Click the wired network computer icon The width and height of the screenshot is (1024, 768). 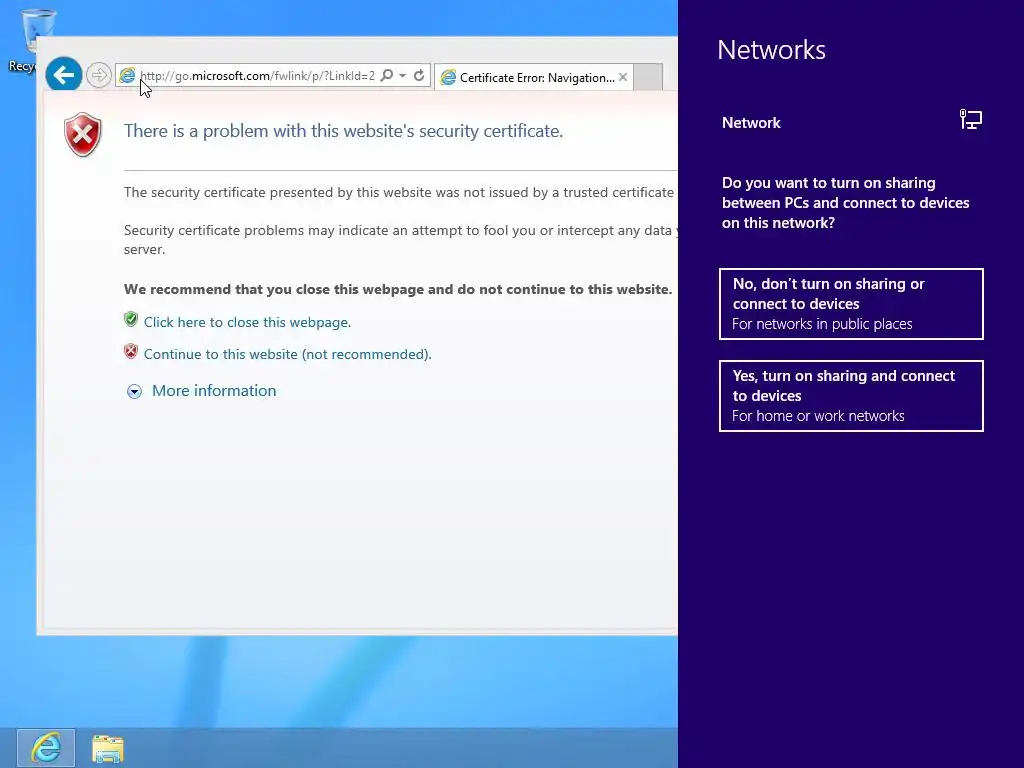pos(970,120)
